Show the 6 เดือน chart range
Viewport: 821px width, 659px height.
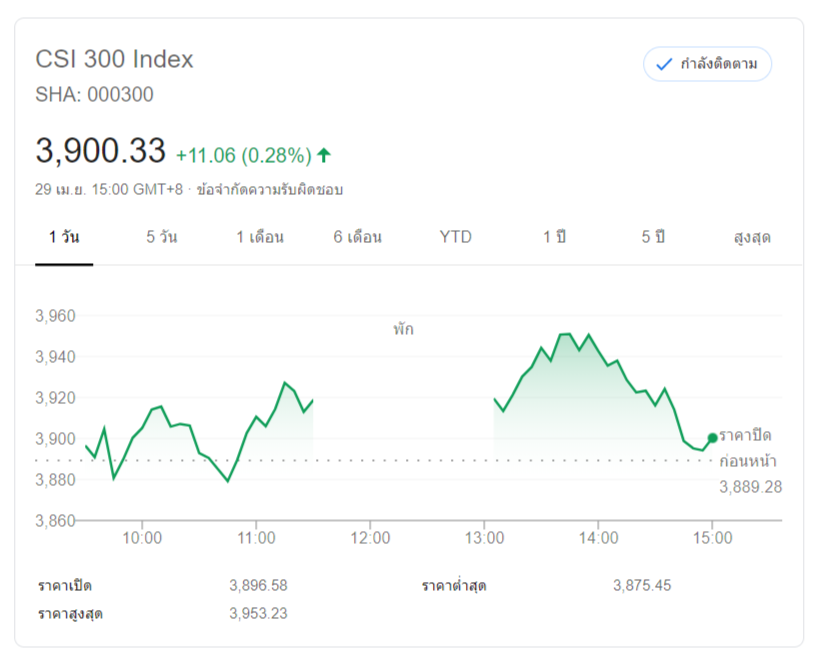pos(358,238)
